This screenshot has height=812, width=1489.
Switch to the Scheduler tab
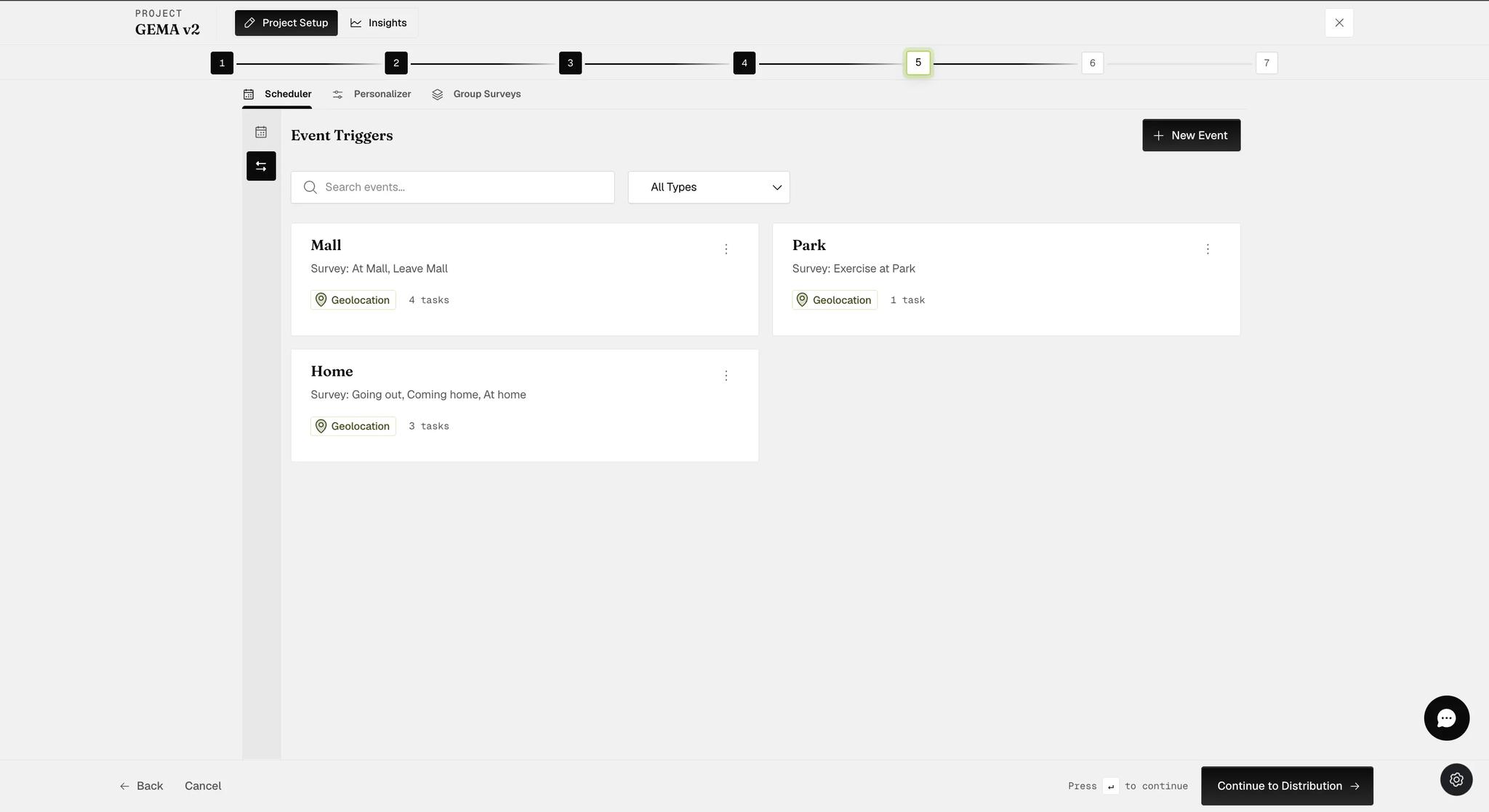tap(277, 95)
